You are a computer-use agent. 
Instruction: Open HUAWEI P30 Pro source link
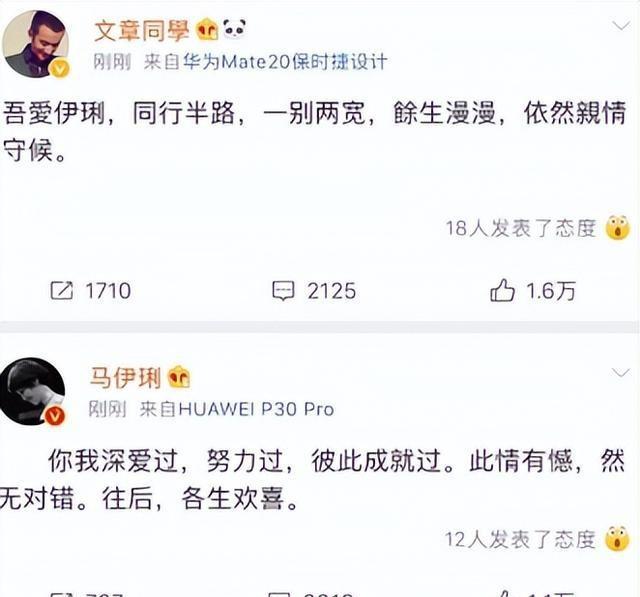click(x=257, y=408)
